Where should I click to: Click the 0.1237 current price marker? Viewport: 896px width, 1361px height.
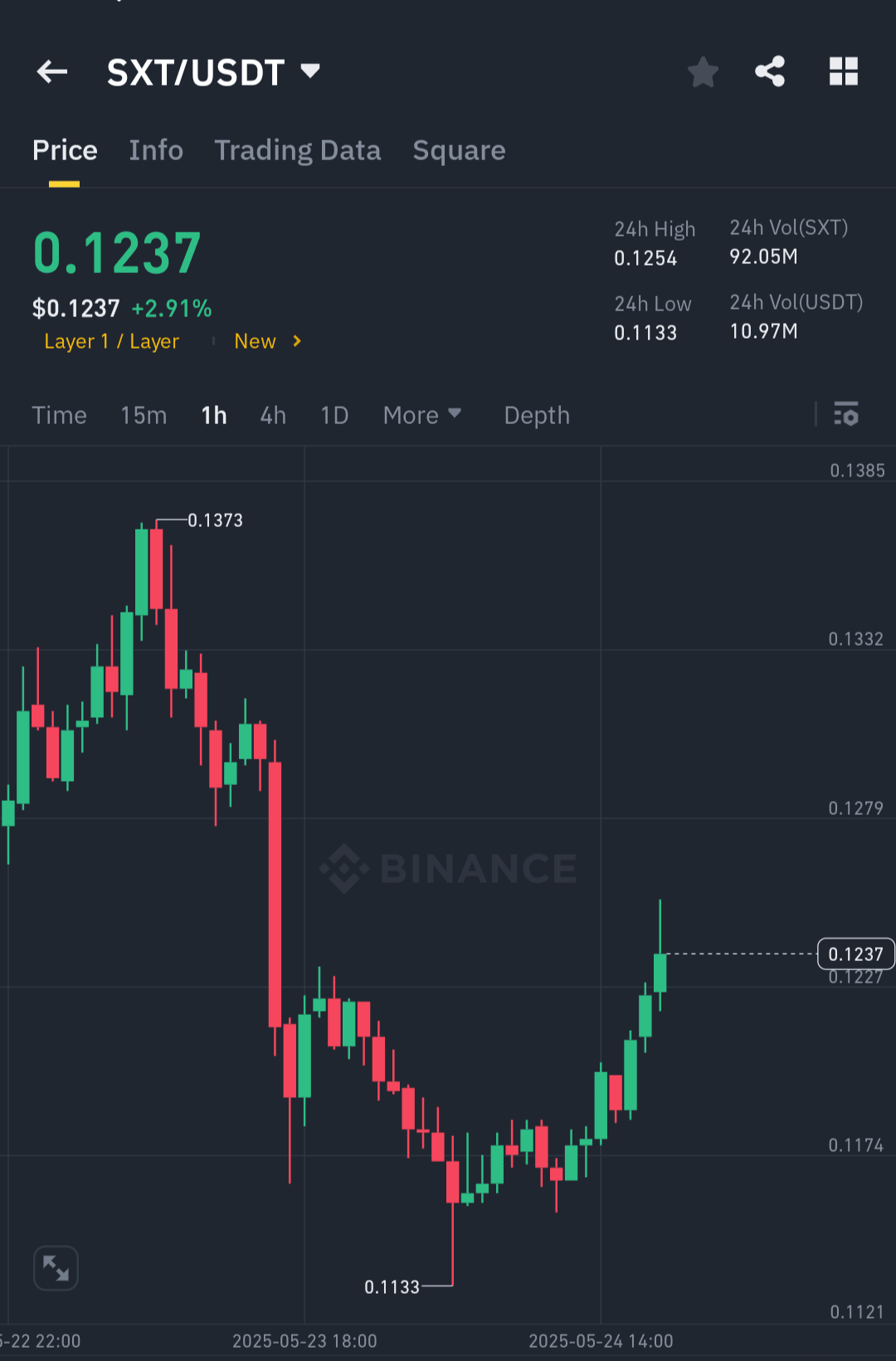point(855,954)
